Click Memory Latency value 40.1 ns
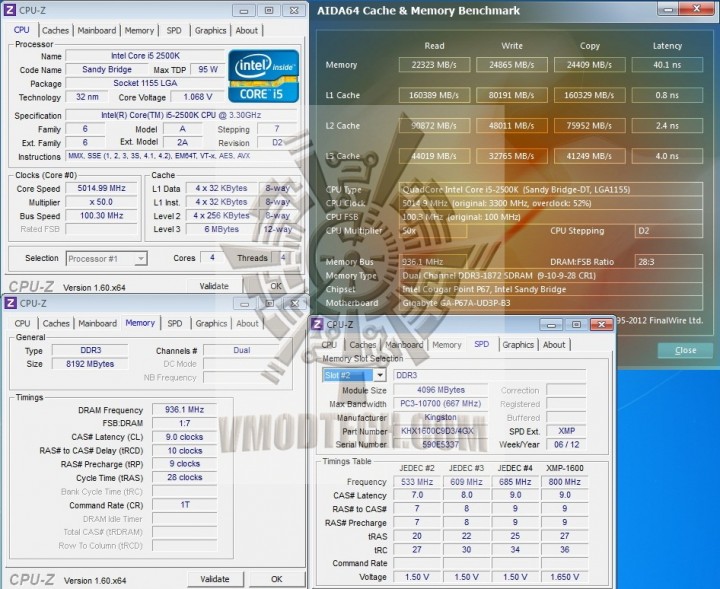720x589 pixels. (x=667, y=65)
